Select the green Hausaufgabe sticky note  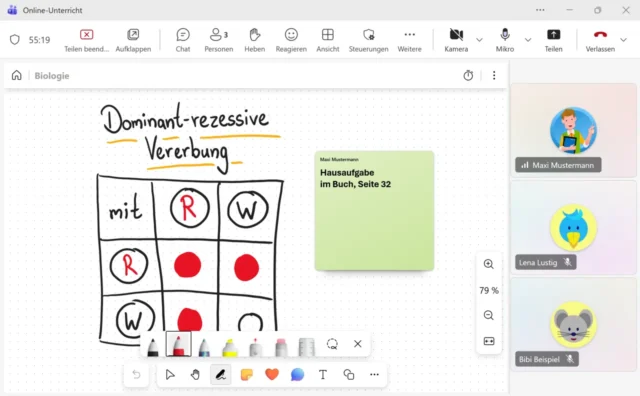[x=374, y=211]
